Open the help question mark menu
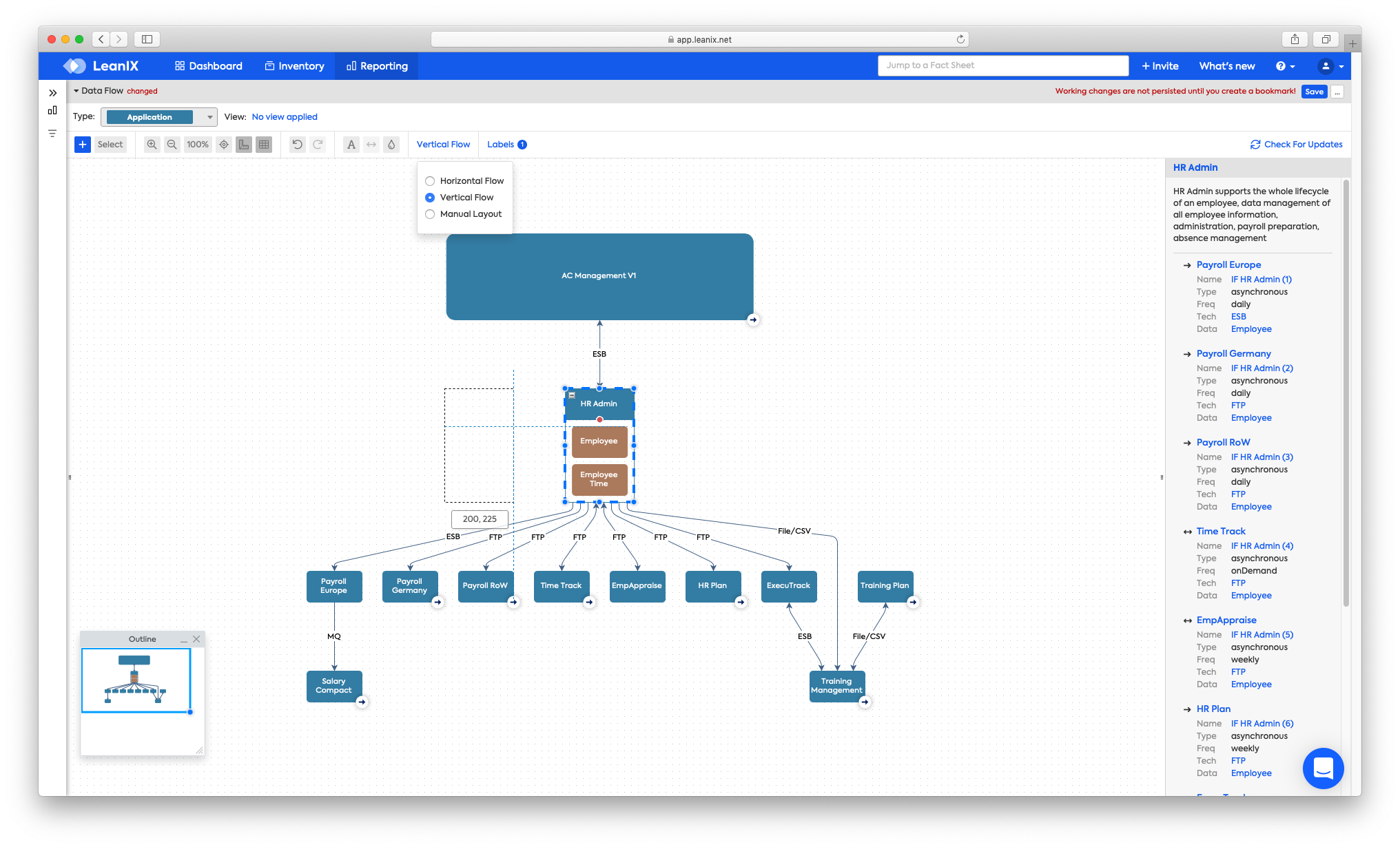This screenshot has width=1400, height=847. coord(1285,66)
